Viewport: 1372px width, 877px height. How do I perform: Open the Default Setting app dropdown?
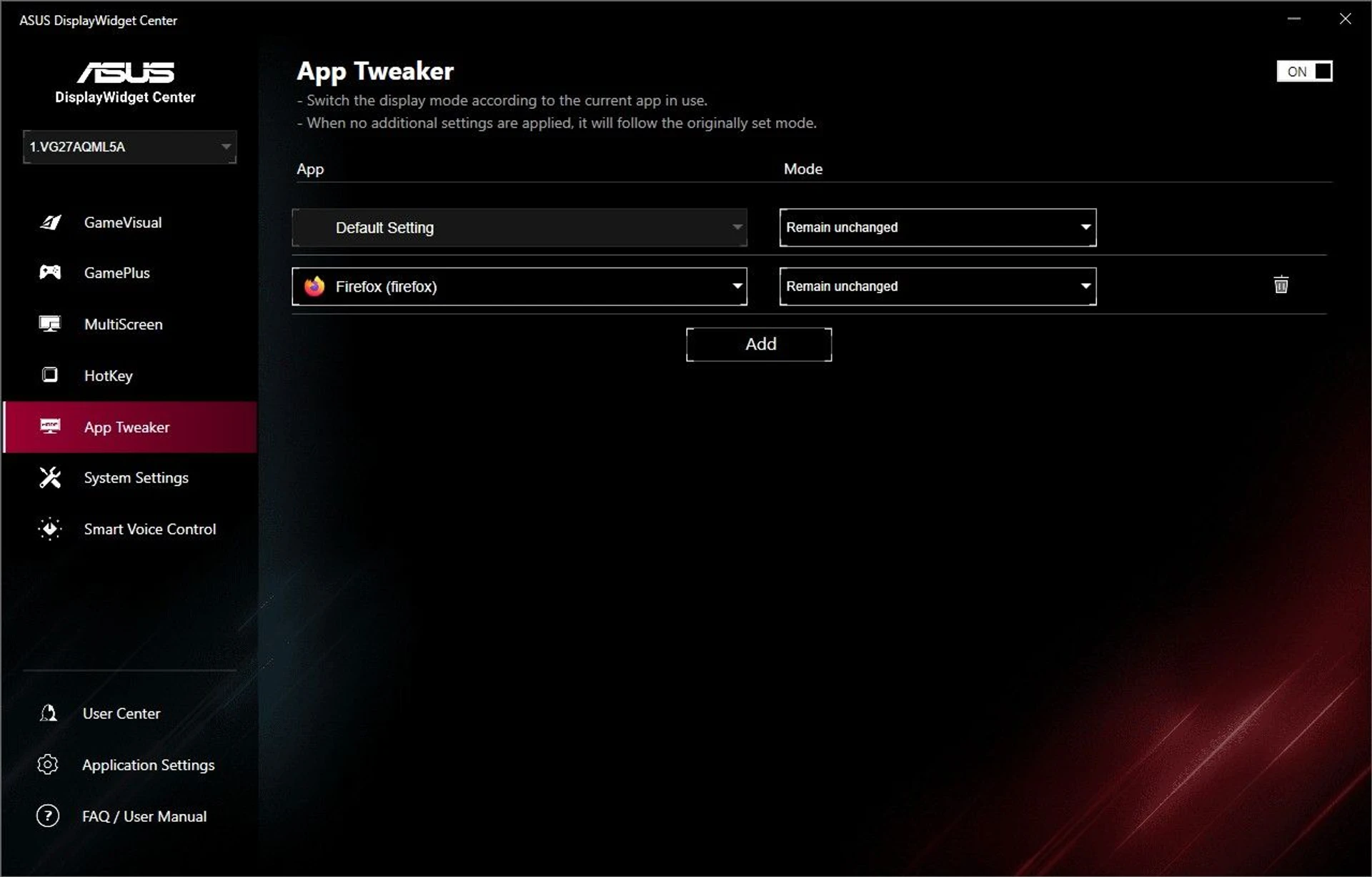click(520, 227)
